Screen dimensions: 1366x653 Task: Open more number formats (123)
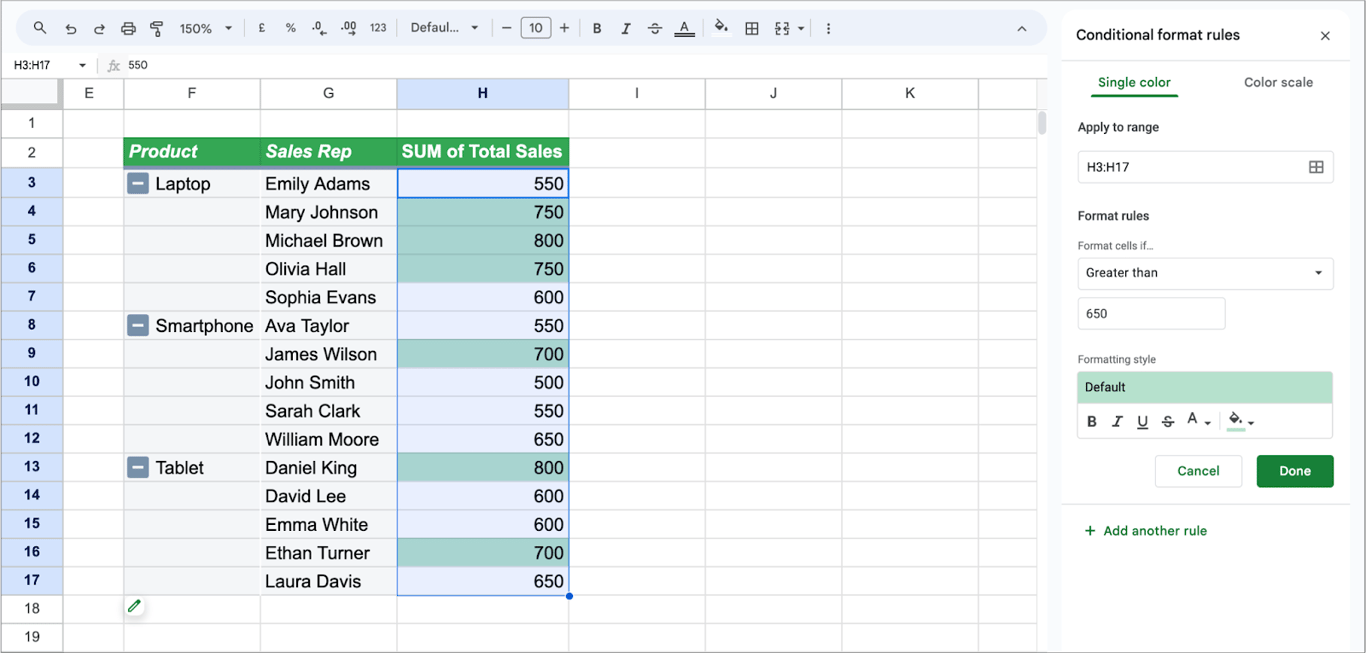coord(378,28)
